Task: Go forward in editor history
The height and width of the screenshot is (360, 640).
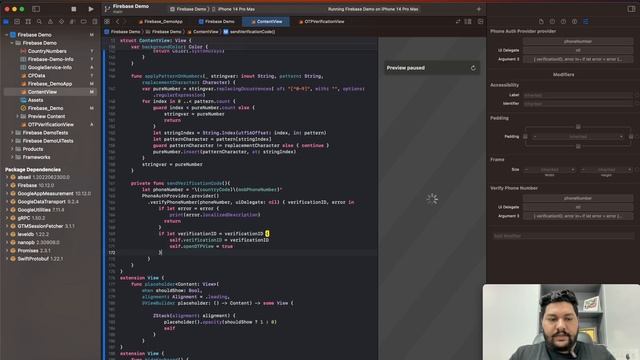Action: tap(125, 22)
